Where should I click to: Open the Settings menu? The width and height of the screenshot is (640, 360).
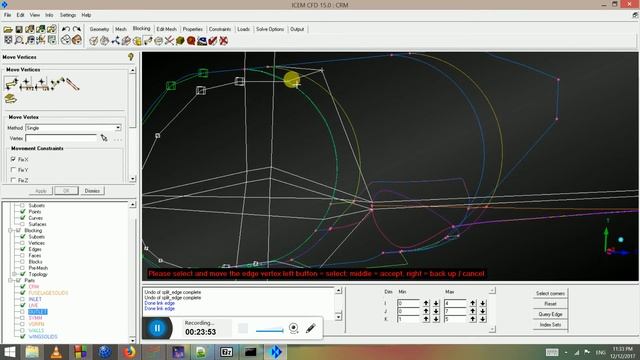[x=68, y=15]
